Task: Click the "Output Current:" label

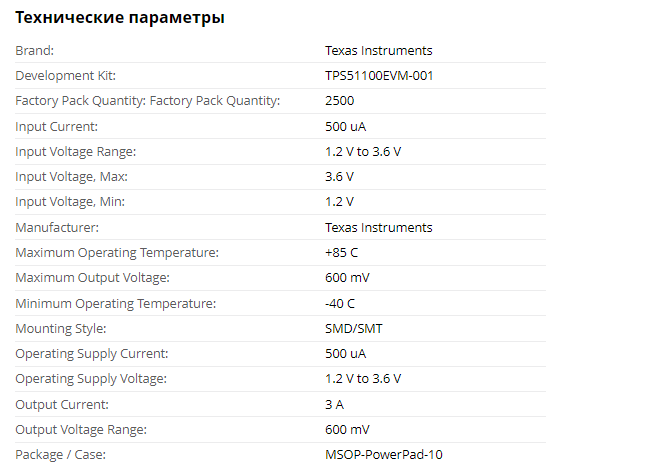Action: point(62,405)
